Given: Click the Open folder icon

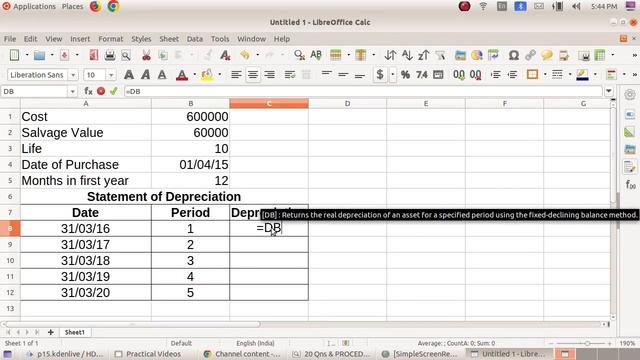Looking at the screenshot, I should (x=39, y=55).
